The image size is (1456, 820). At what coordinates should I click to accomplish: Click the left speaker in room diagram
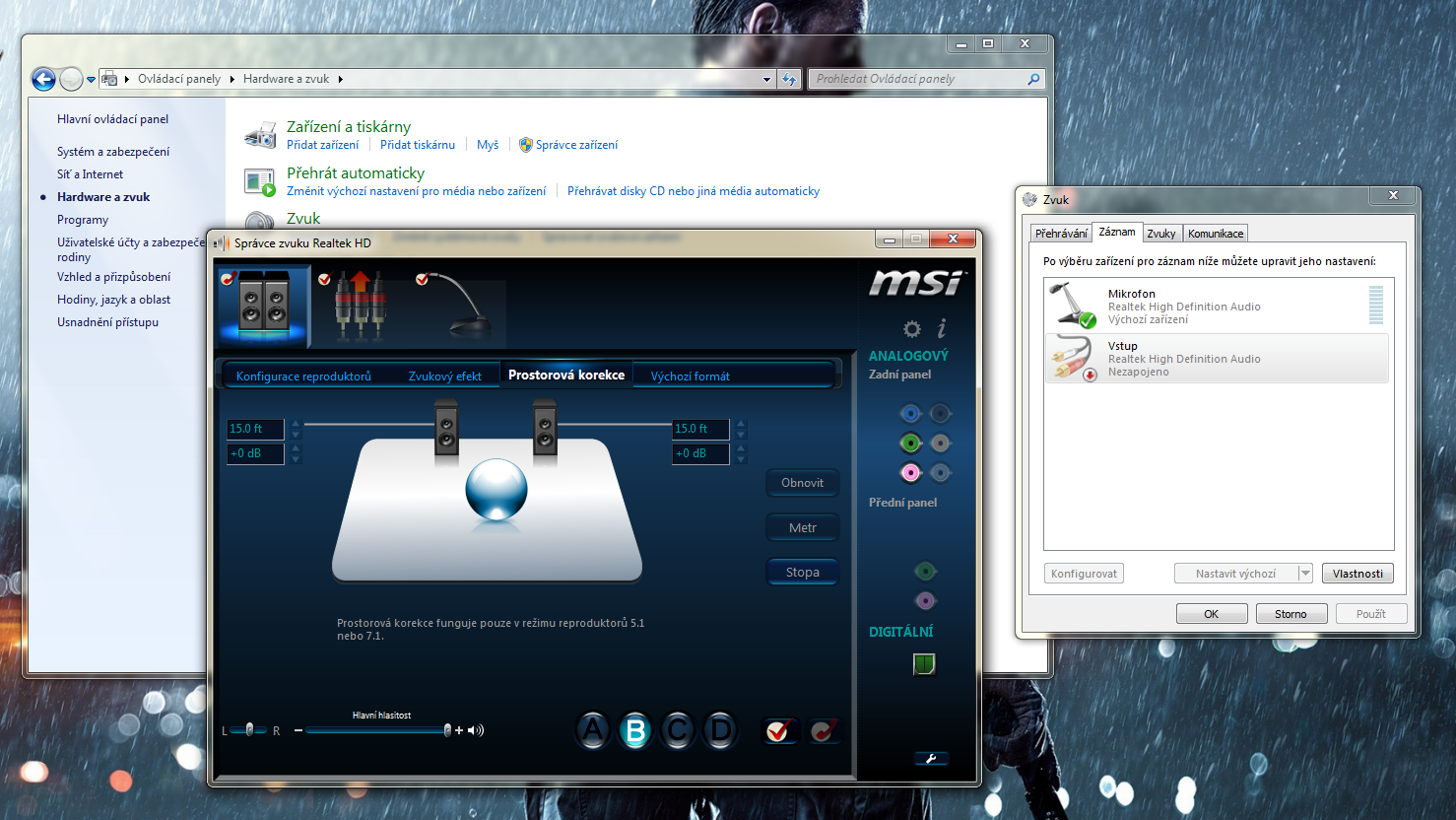[x=446, y=430]
